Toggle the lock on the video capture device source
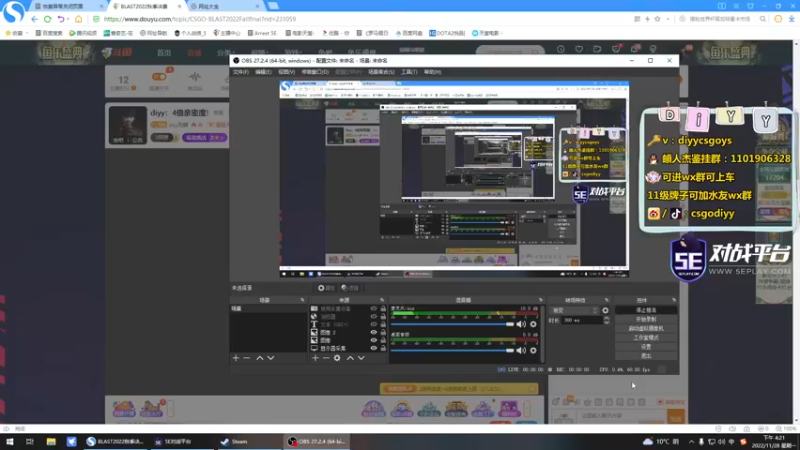The image size is (800, 450). 383,309
